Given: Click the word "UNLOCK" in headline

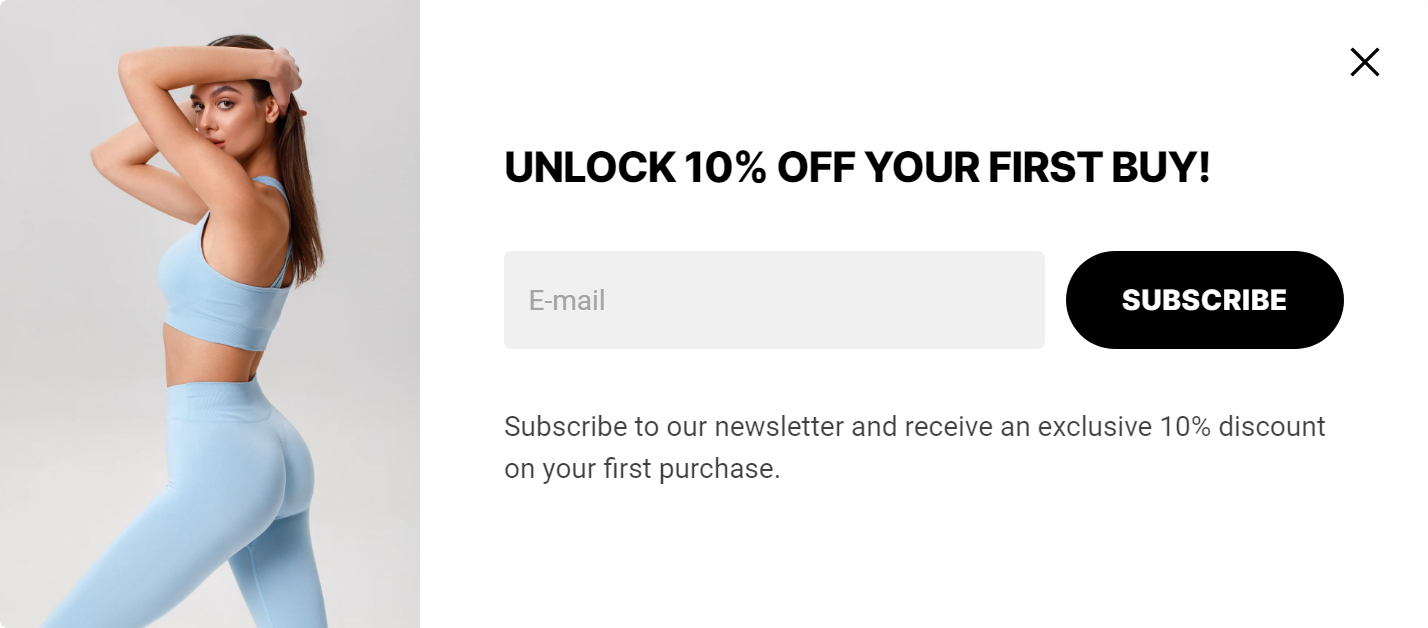Looking at the screenshot, I should coord(589,167).
